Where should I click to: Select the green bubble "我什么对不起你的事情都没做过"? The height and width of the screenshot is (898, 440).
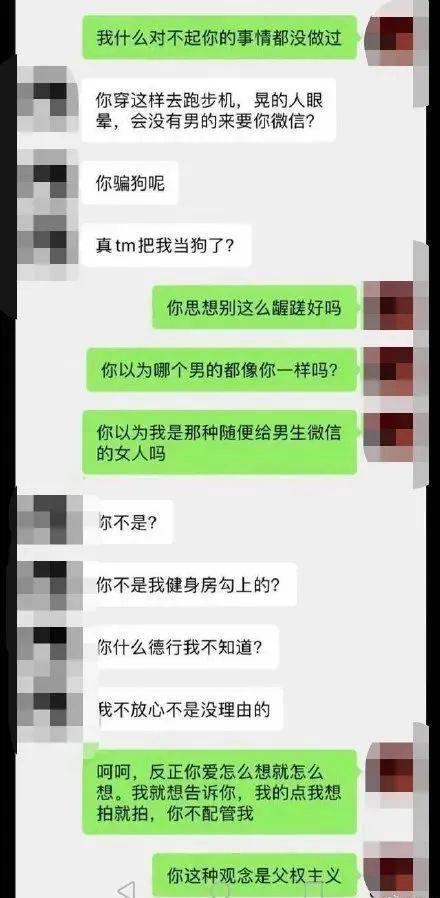pyautogui.click(x=220, y=37)
